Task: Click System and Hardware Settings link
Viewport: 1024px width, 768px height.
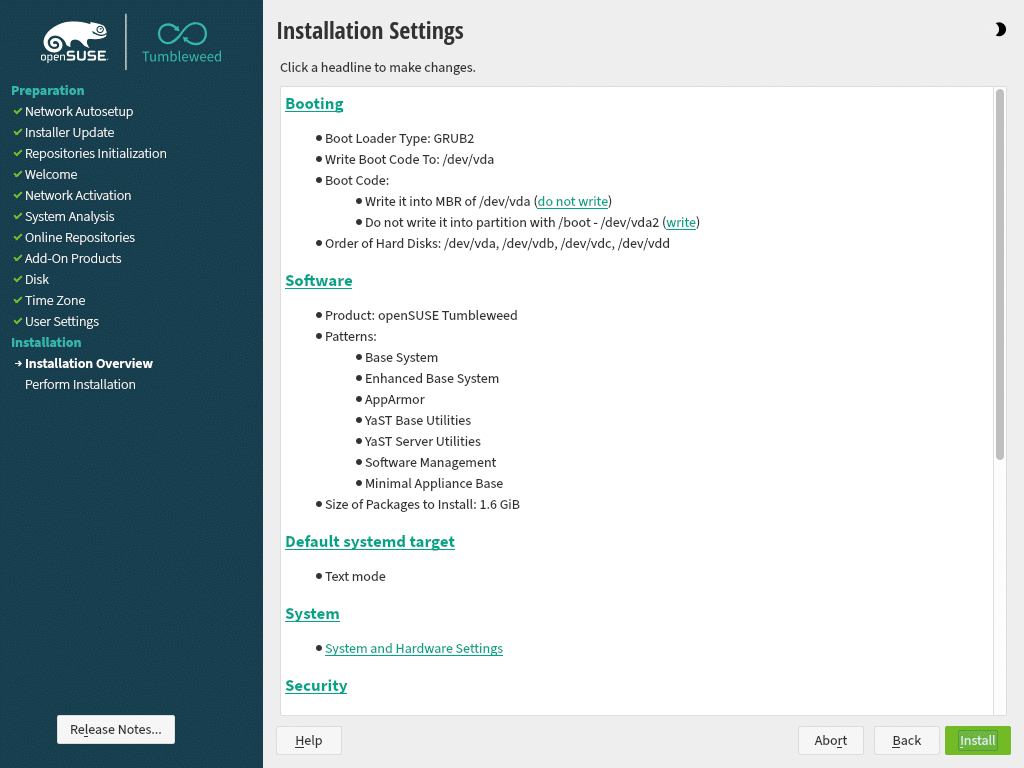Action: pos(413,649)
